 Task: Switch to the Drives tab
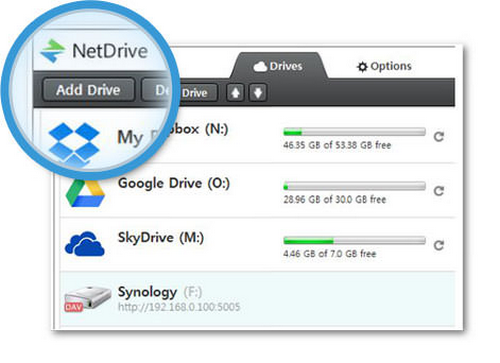tap(278, 66)
